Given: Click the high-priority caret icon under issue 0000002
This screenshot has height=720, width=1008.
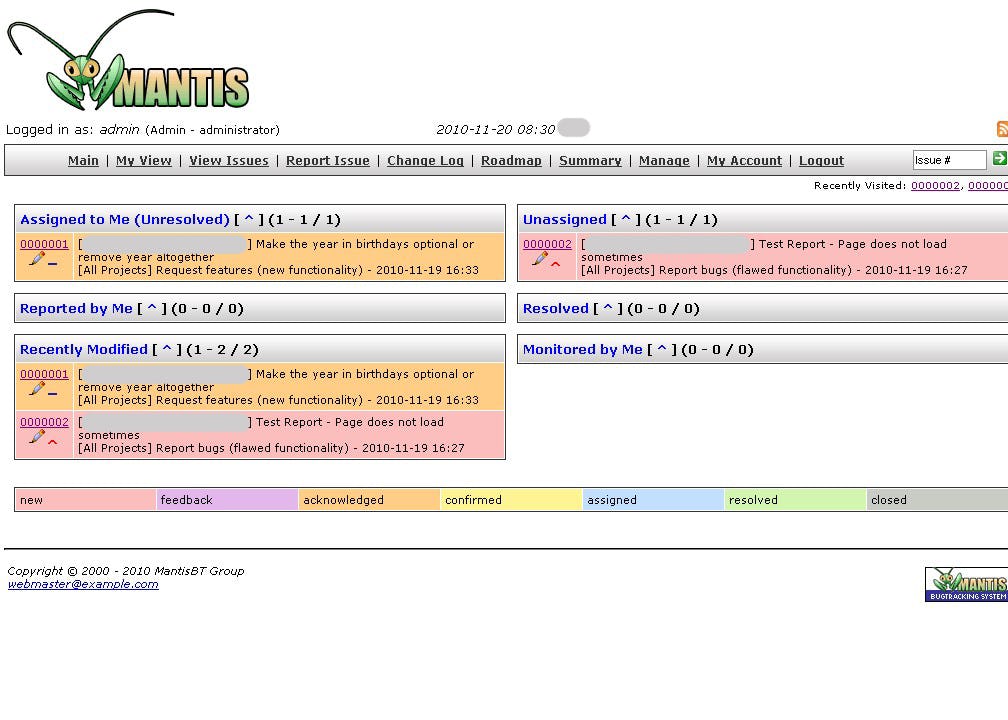Looking at the screenshot, I should pyautogui.click(x=553, y=265).
